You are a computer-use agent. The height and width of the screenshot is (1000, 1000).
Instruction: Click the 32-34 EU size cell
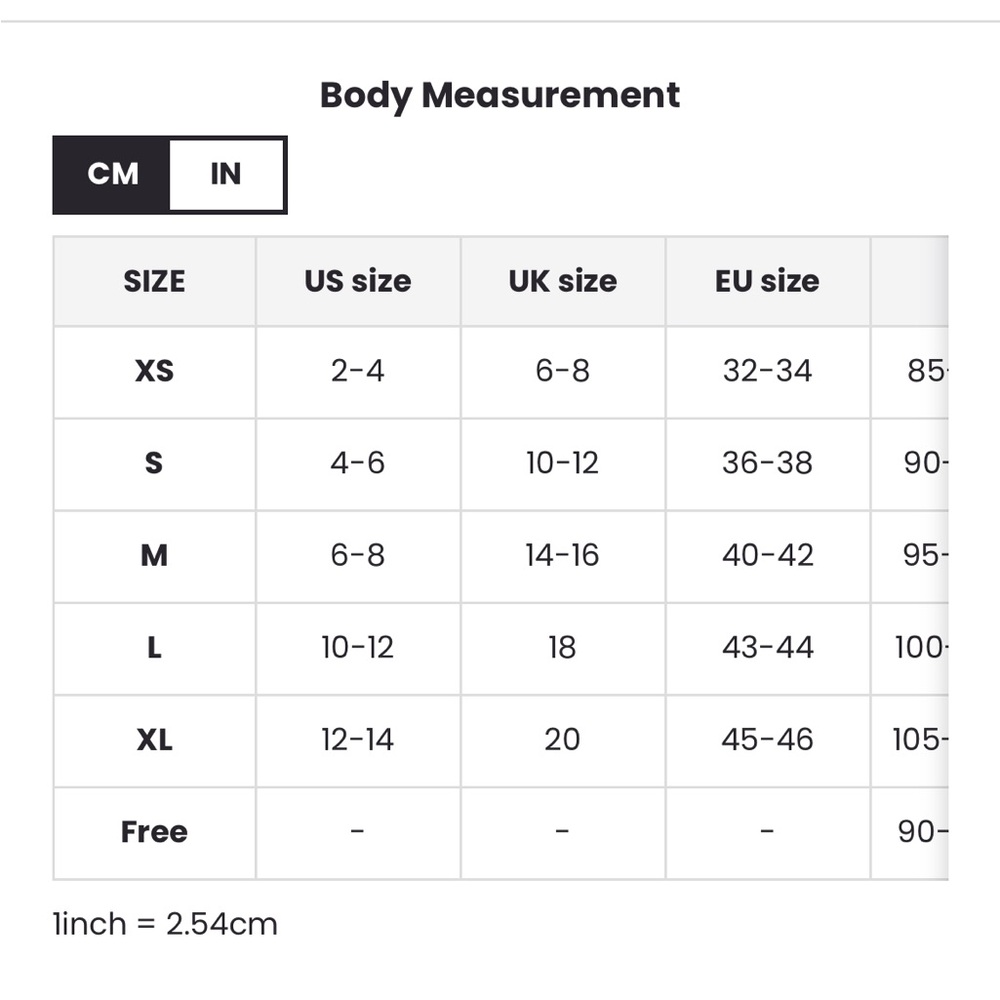click(x=767, y=372)
